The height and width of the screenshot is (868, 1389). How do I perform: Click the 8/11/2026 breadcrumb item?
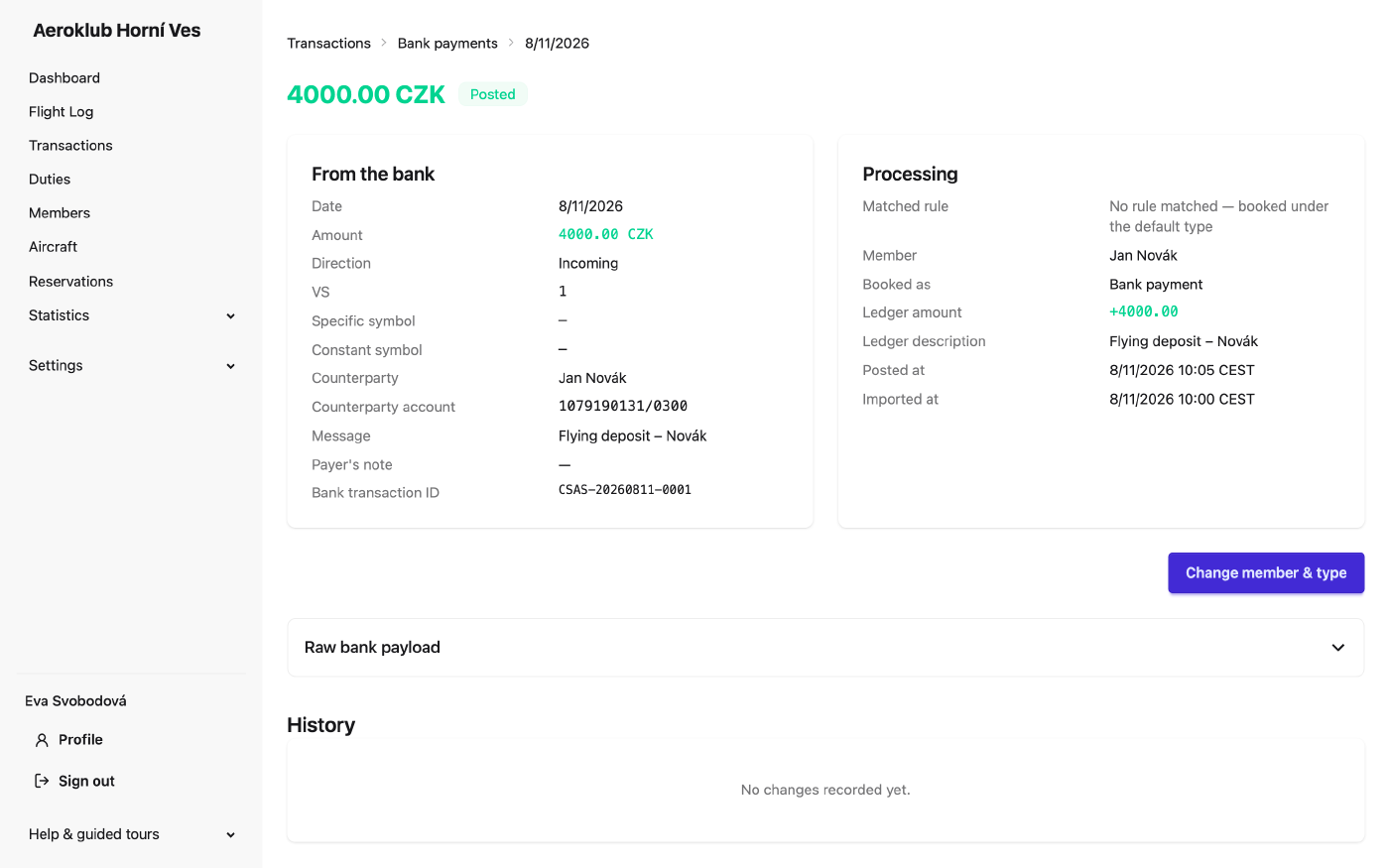pos(557,44)
